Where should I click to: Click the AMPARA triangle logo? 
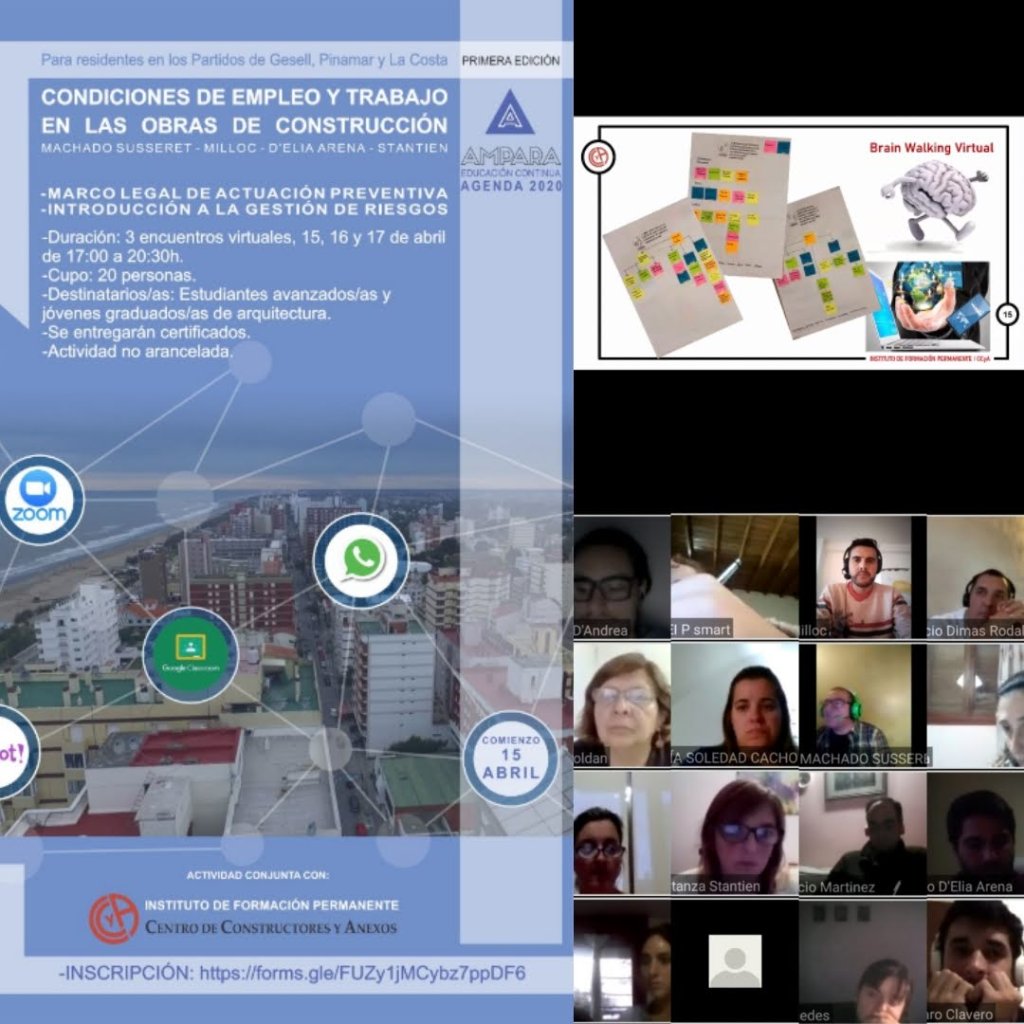pyautogui.click(x=510, y=112)
